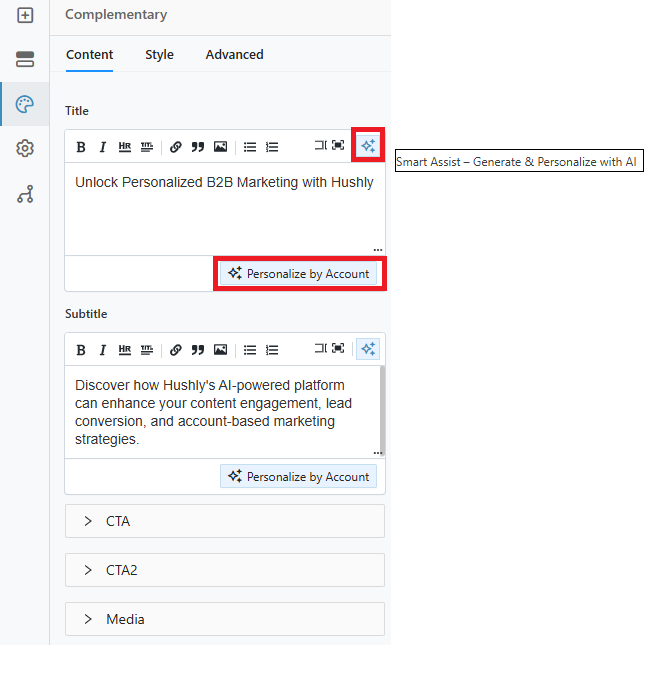Click the Title editor heading/strikethrough icon

coord(147,147)
